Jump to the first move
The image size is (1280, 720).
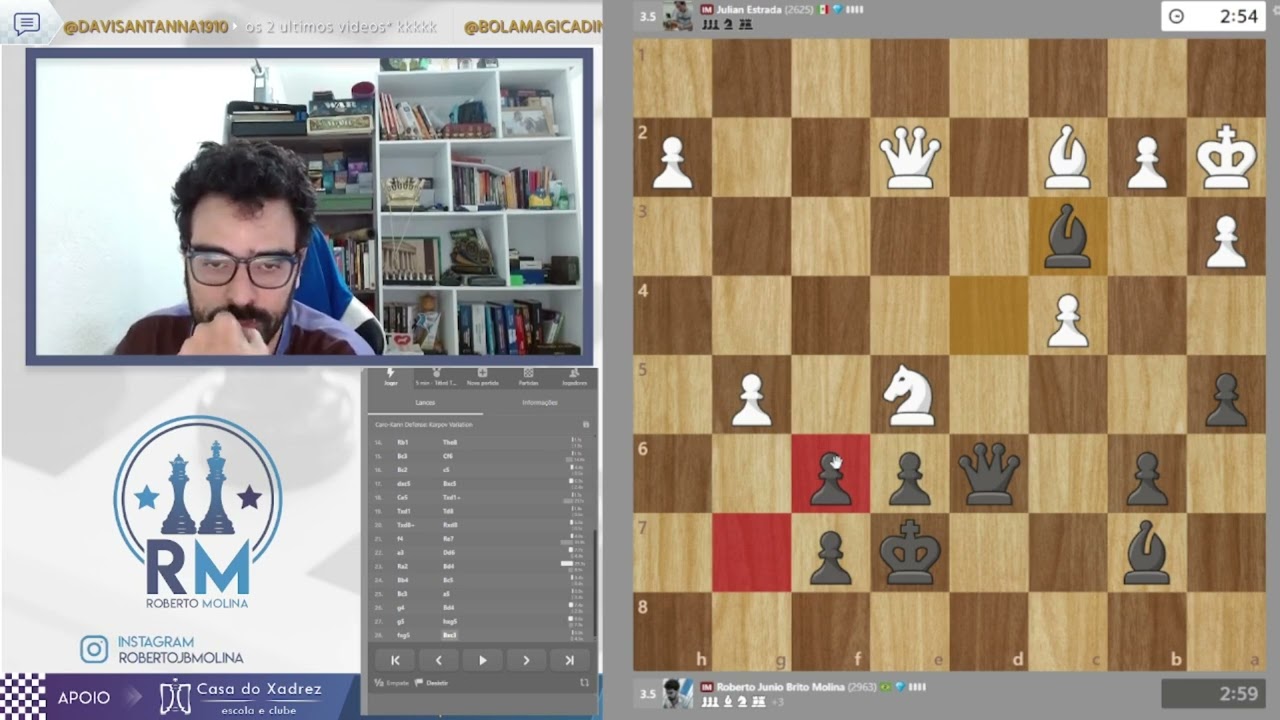(x=395, y=660)
